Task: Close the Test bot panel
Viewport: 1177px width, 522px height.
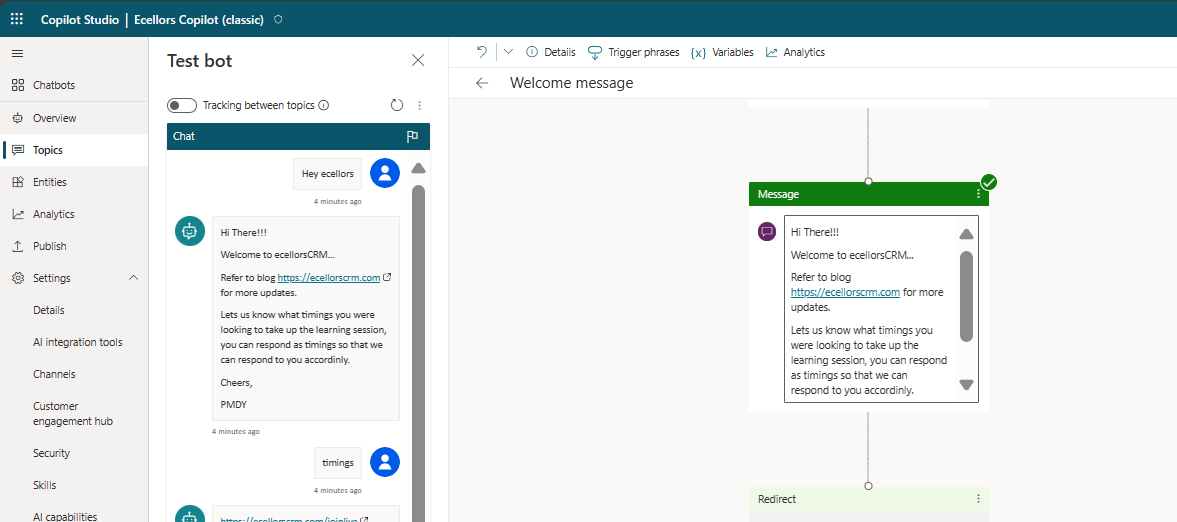Action: point(418,61)
